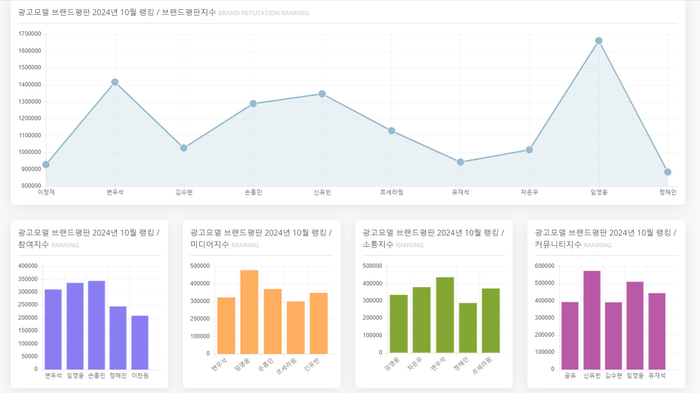Select the purple 정해인 bar in 참여지수 chart
The height and width of the screenshot is (393, 700).
(118, 338)
